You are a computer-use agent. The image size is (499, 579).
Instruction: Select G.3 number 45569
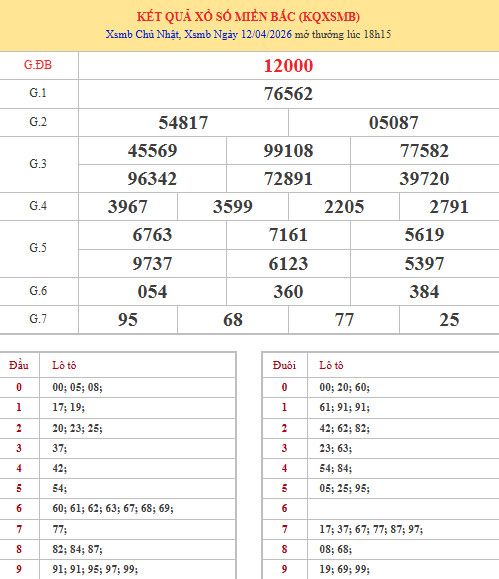[x=153, y=151]
